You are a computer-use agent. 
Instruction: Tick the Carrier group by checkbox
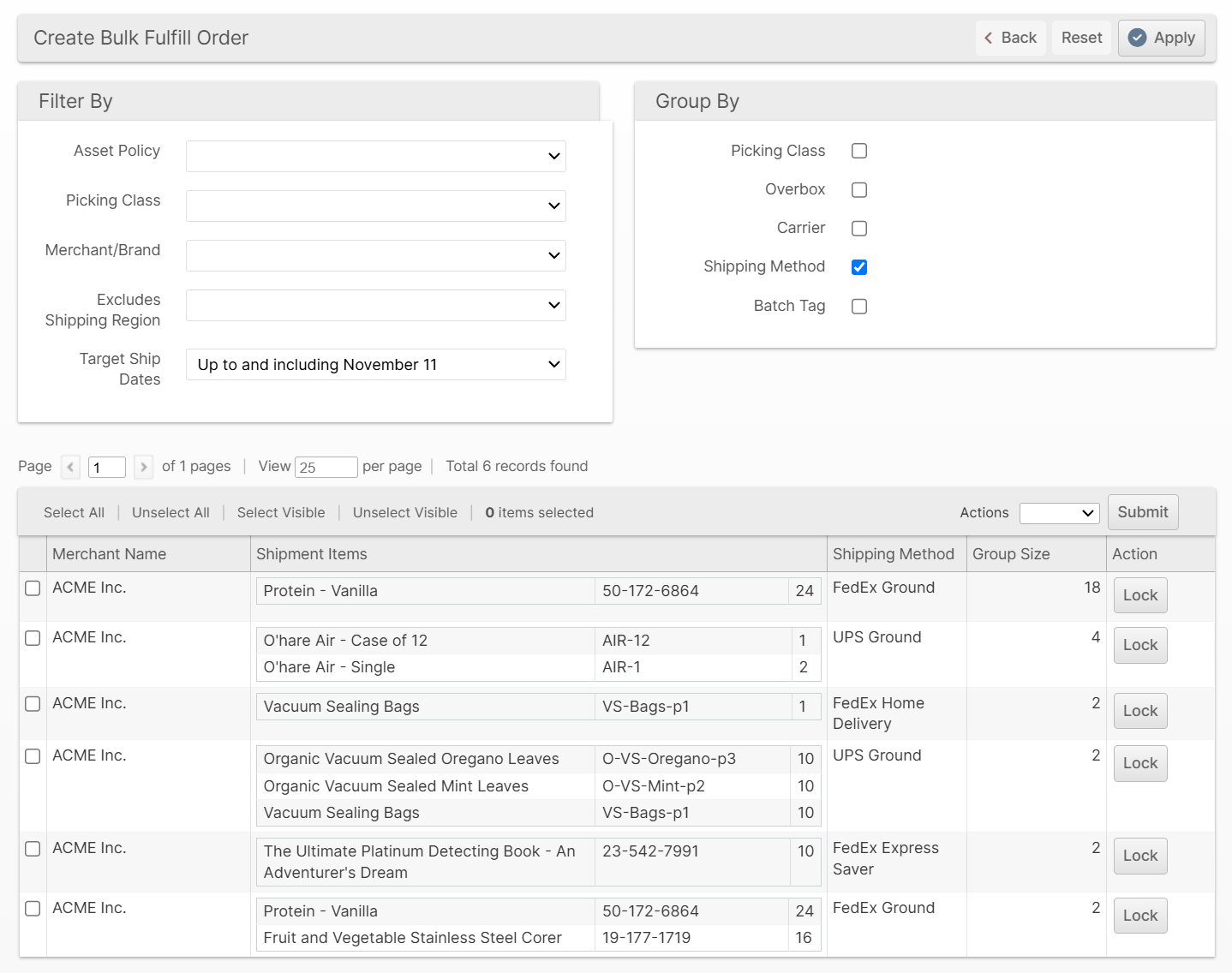coord(859,229)
